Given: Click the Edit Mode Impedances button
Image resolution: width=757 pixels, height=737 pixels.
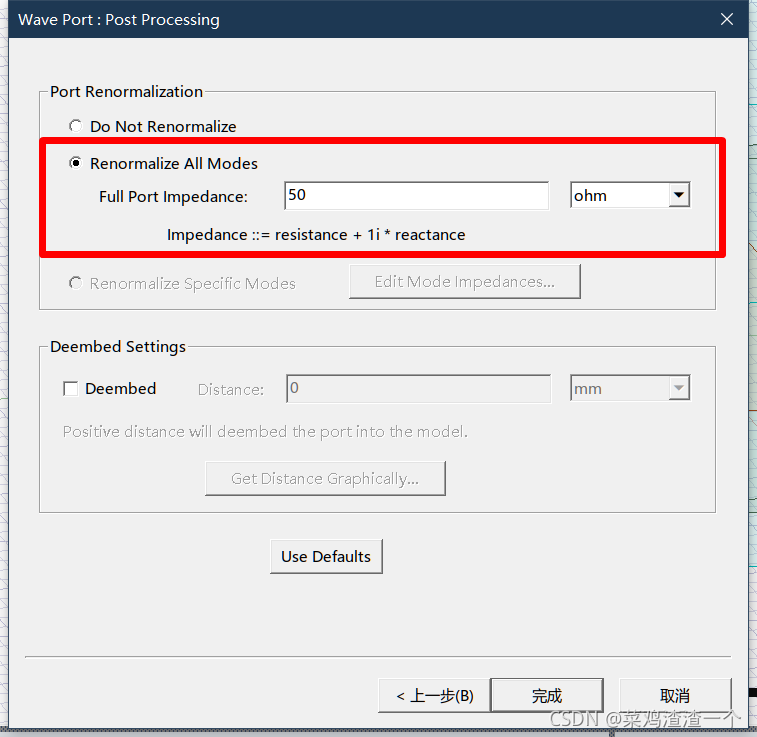Looking at the screenshot, I should [x=464, y=281].
